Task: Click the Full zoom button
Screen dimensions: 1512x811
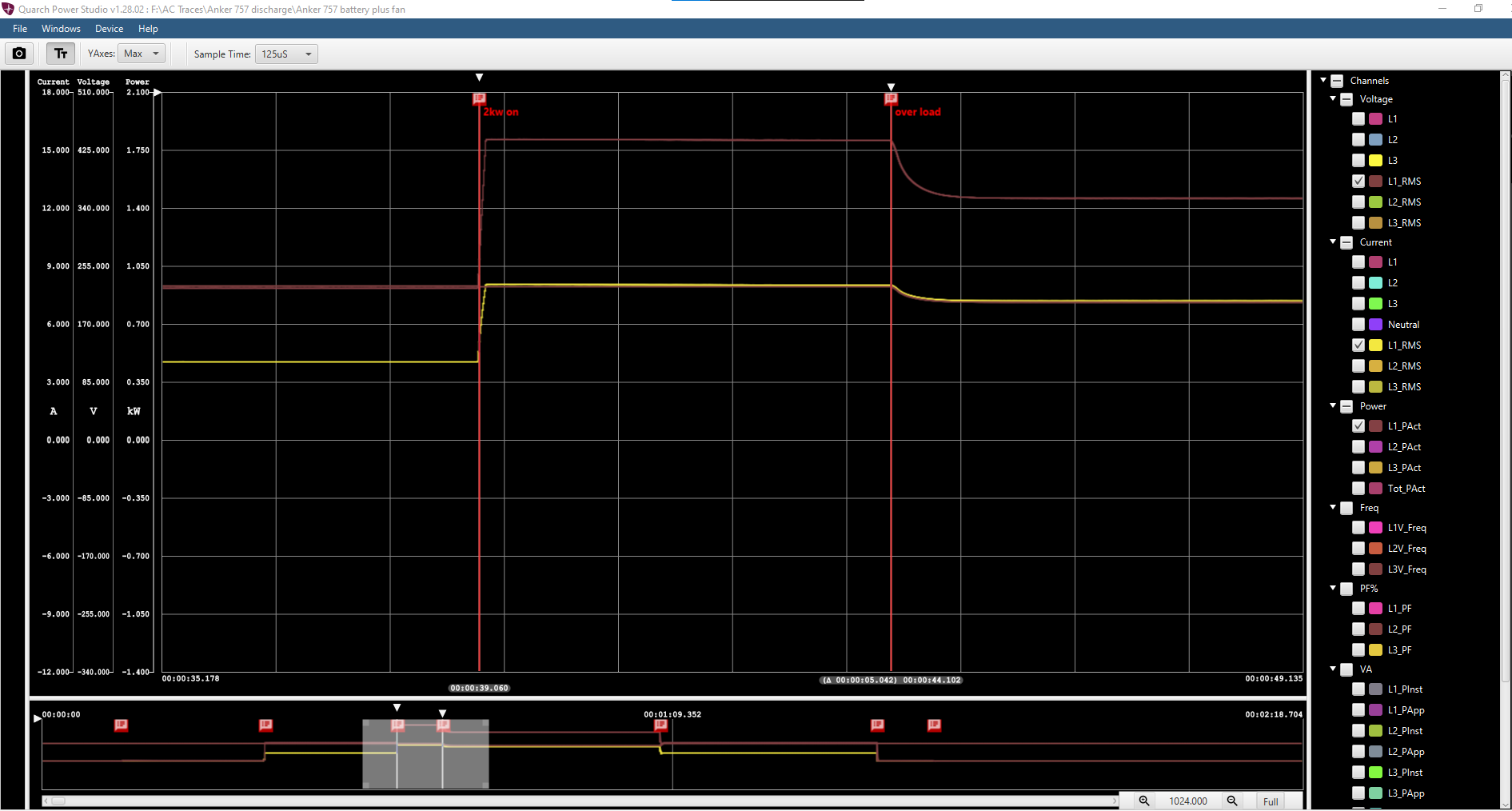Action: click(x=1271, y=801)
